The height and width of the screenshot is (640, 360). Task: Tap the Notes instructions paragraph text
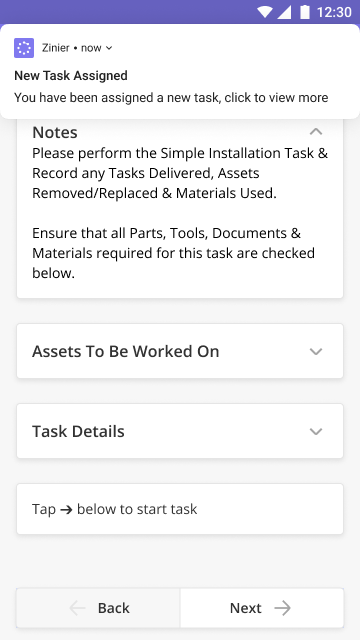pos(180,213)
